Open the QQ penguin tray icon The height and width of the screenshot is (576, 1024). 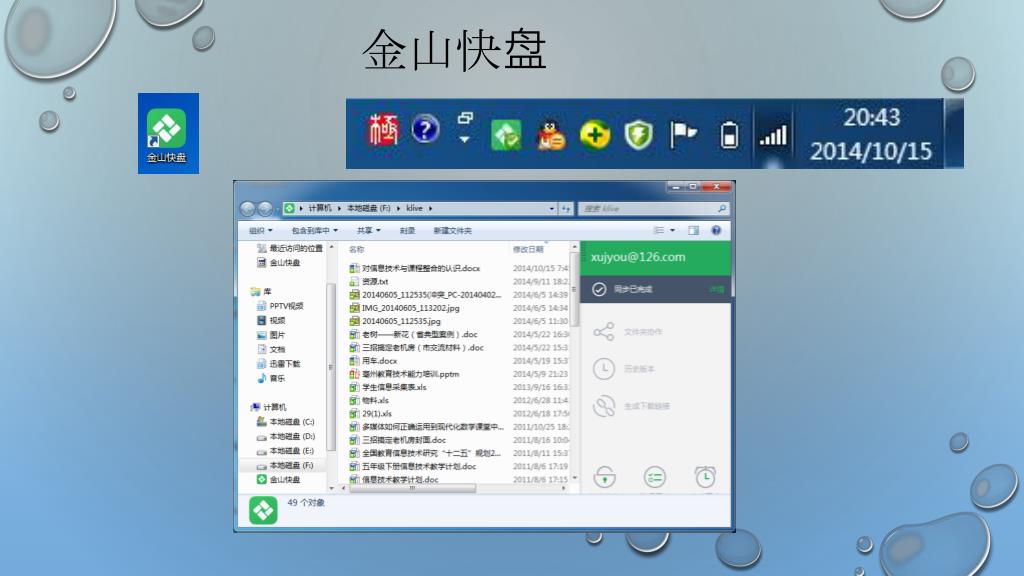[551, 135]
